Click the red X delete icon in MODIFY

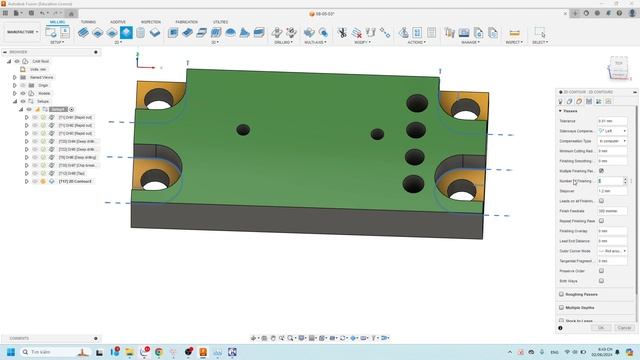coord(357,32)
